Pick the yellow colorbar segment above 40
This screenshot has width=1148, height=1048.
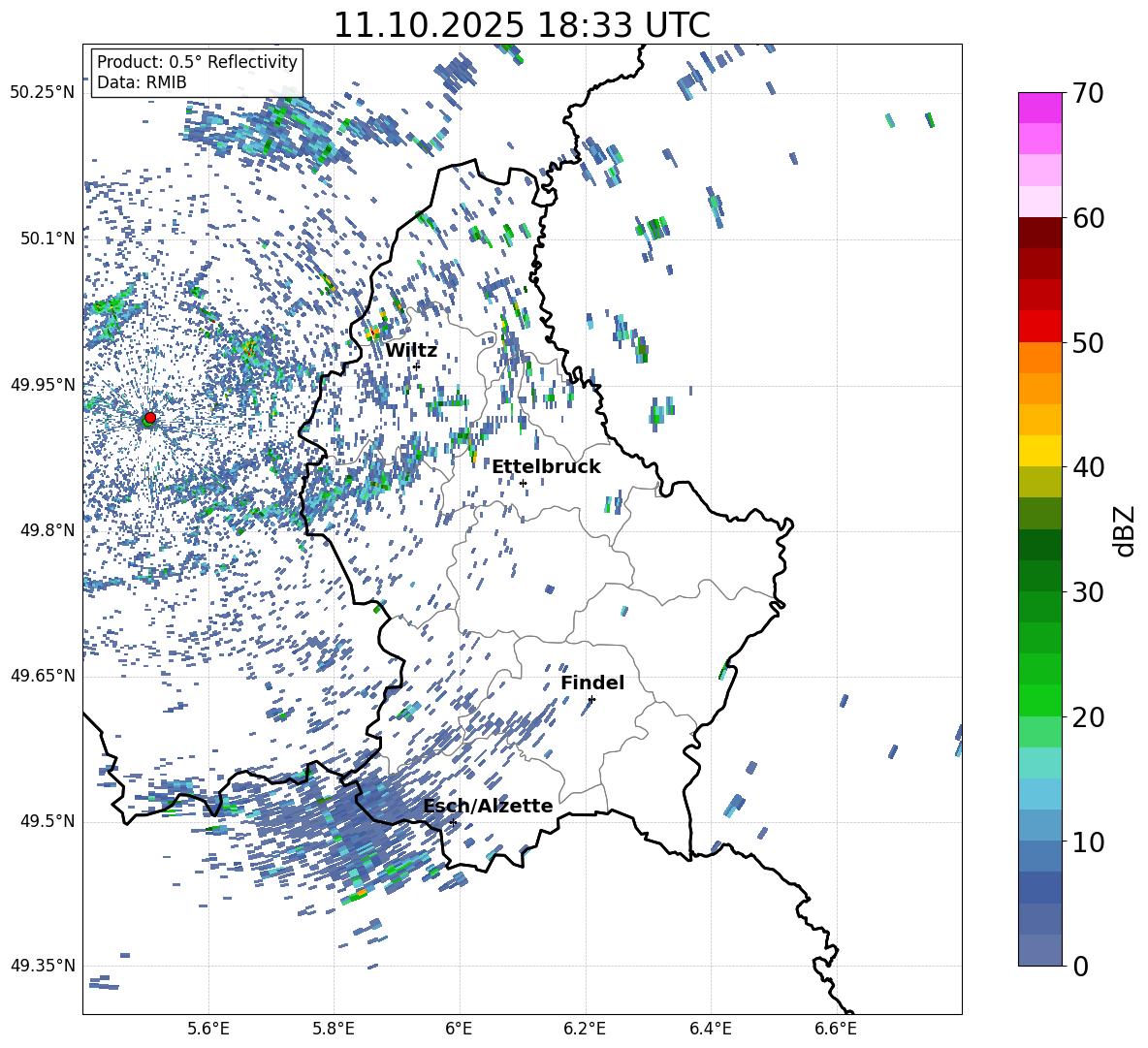click(x=1040, y=451)
